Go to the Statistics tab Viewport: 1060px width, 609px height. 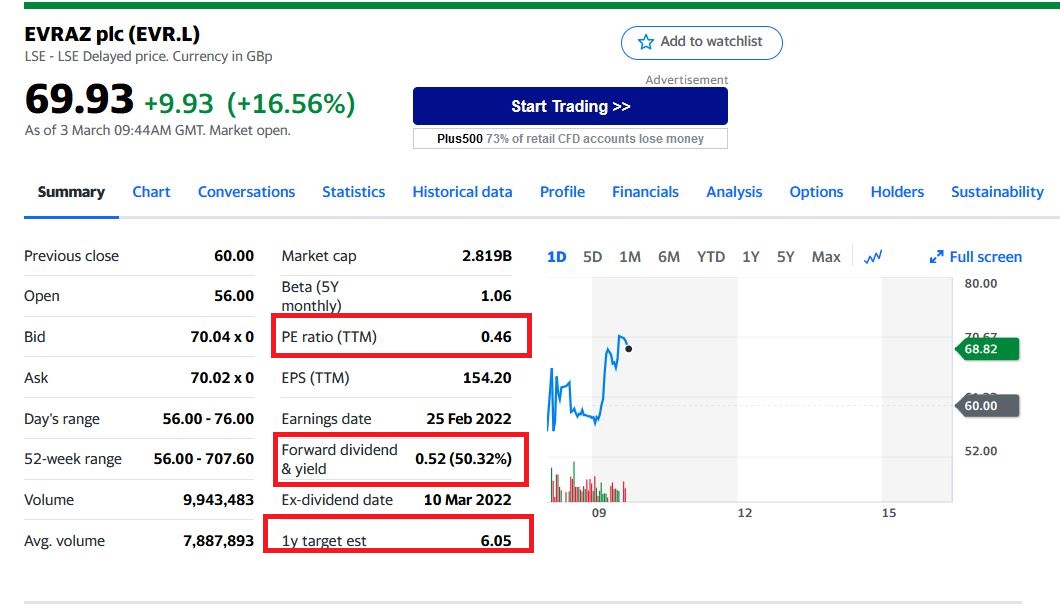click(x=354, y=192)
